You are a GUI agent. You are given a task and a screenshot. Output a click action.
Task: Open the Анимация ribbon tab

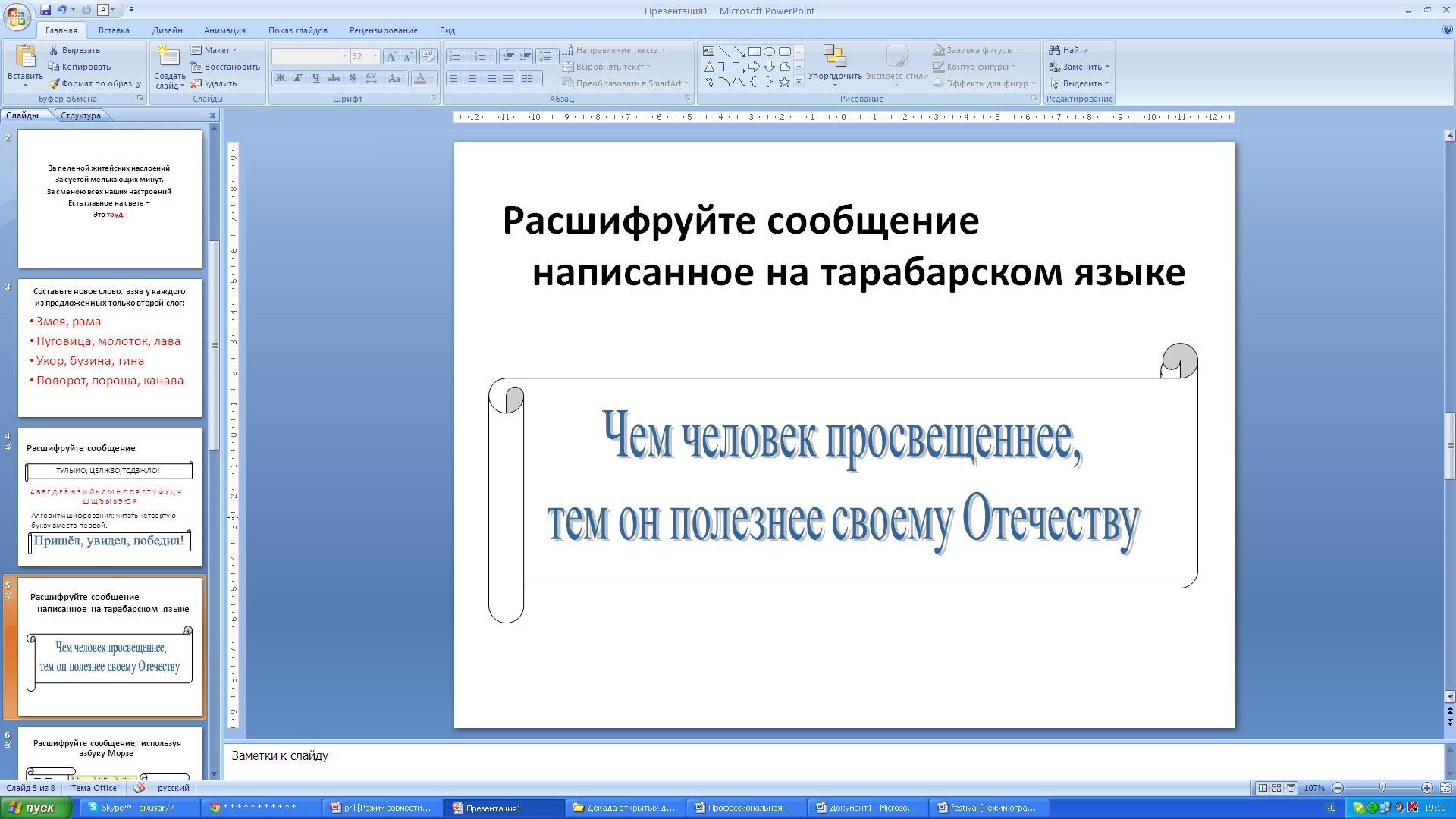point(224,30)
